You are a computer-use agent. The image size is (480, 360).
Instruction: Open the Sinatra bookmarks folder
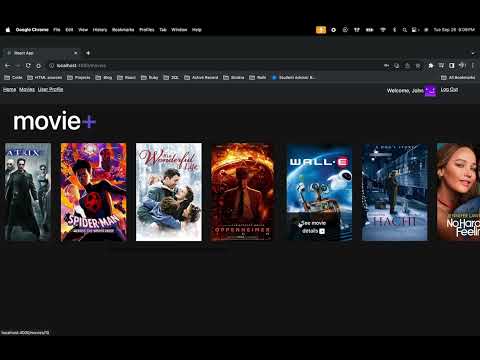[x=234, y=77]
